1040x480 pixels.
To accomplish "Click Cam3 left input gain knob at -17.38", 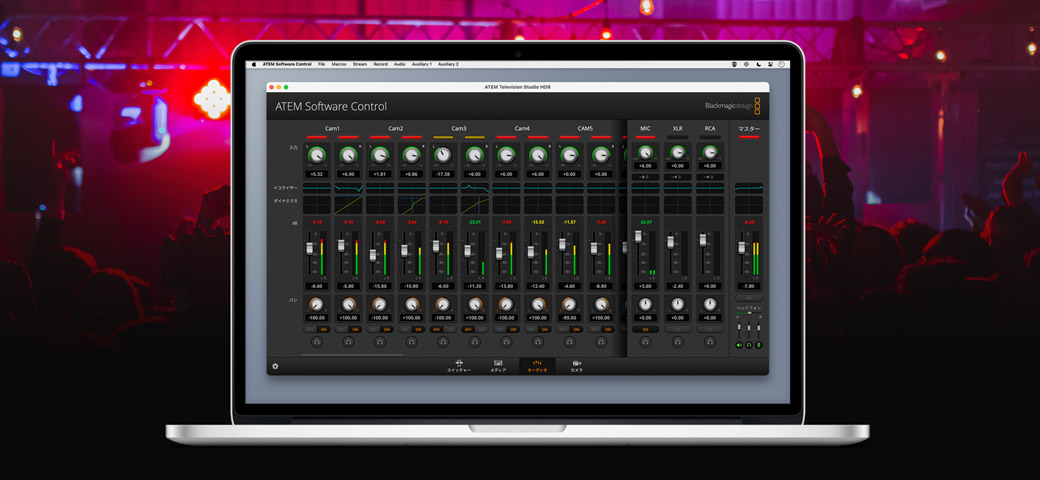I will (442, 155).
